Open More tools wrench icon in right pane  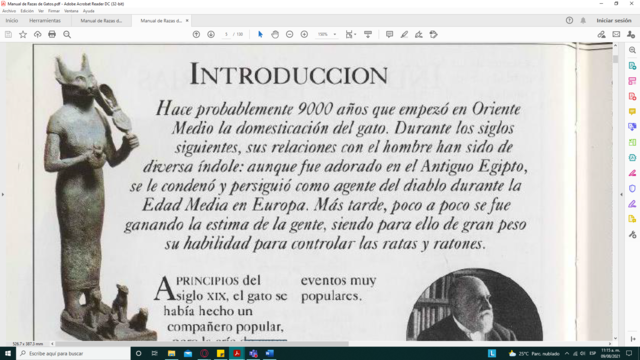(x=632, y=235)
